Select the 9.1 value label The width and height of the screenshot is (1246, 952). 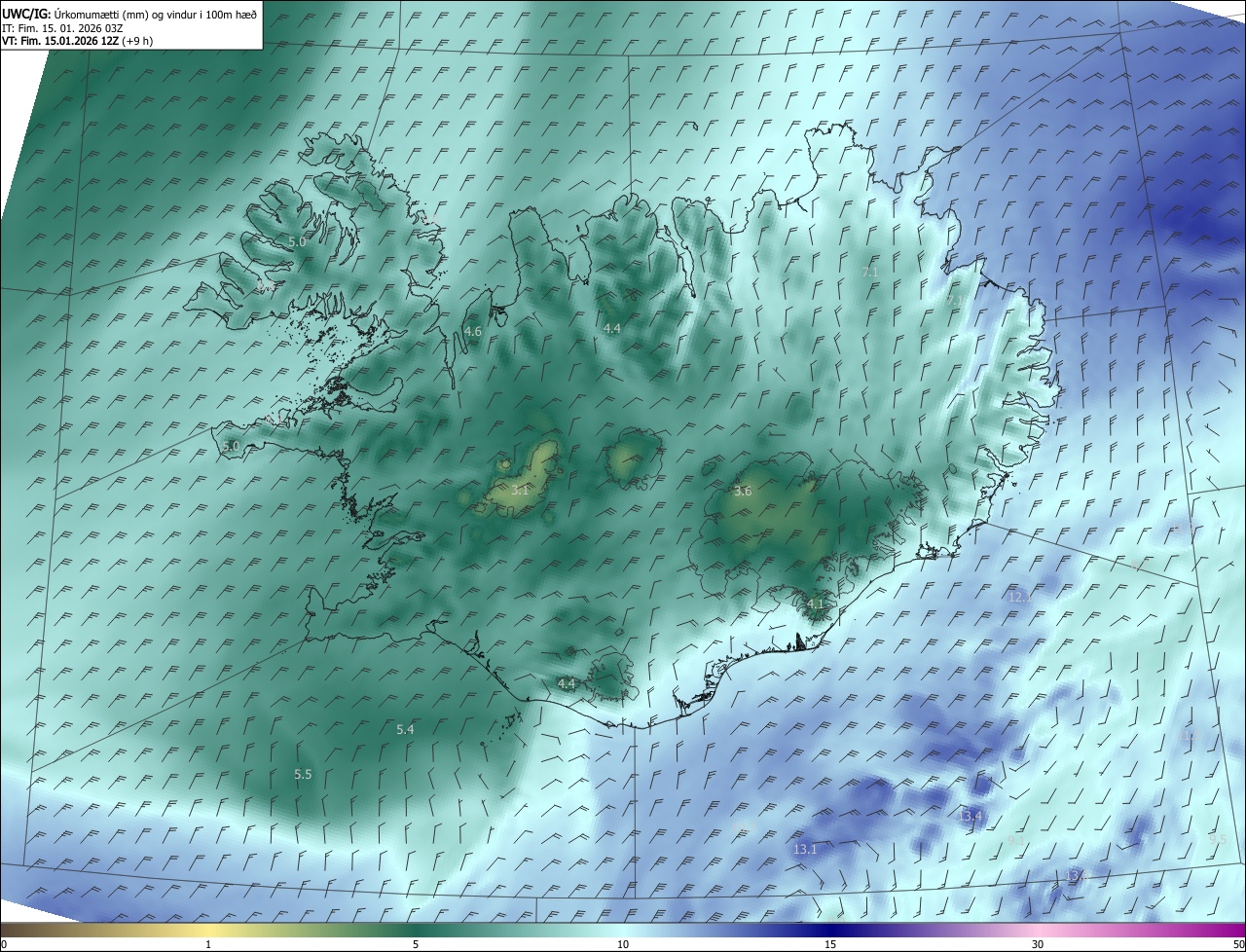point(1016,840)
